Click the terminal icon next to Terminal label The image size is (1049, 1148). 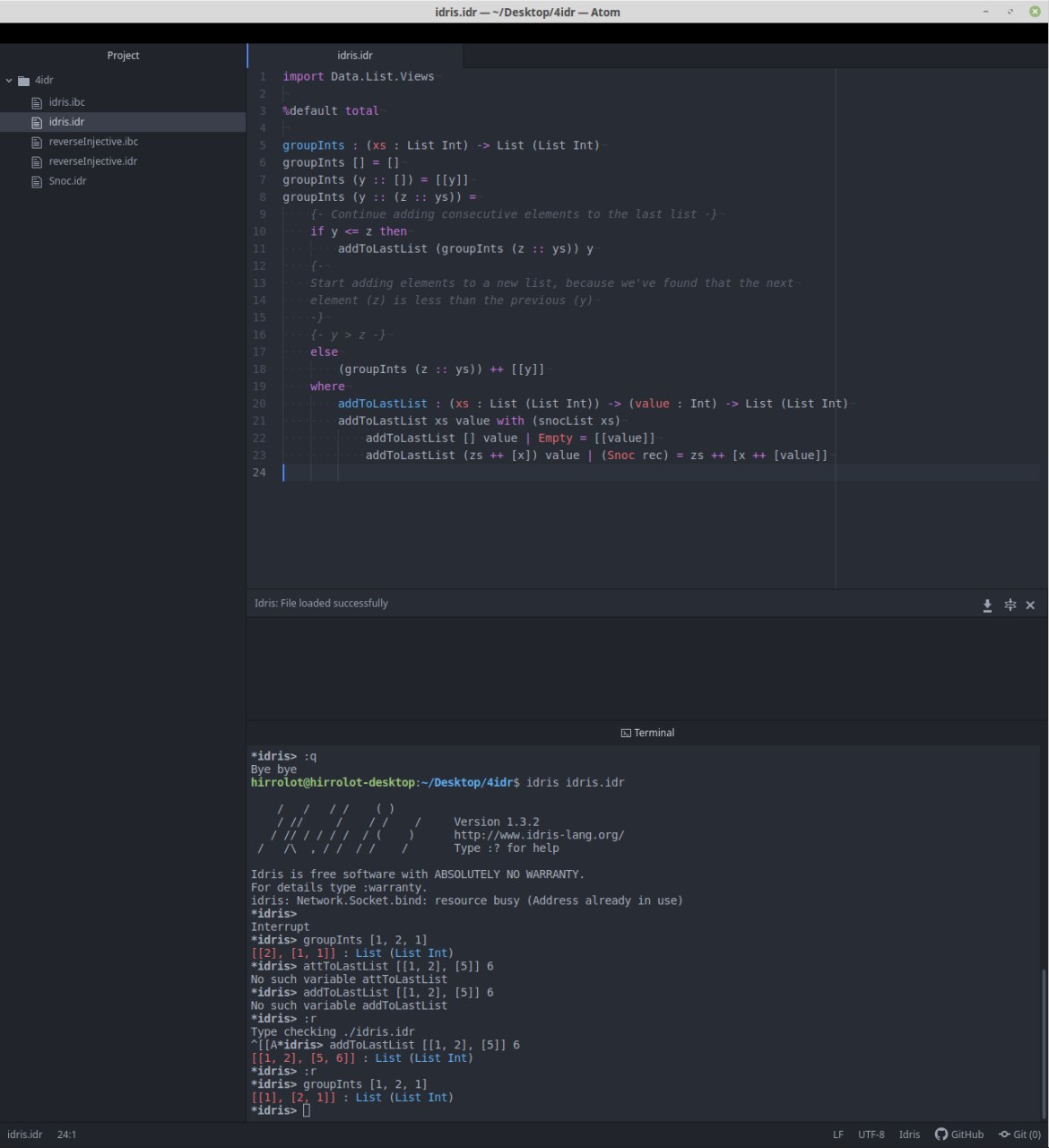click(x=626, y=733)
